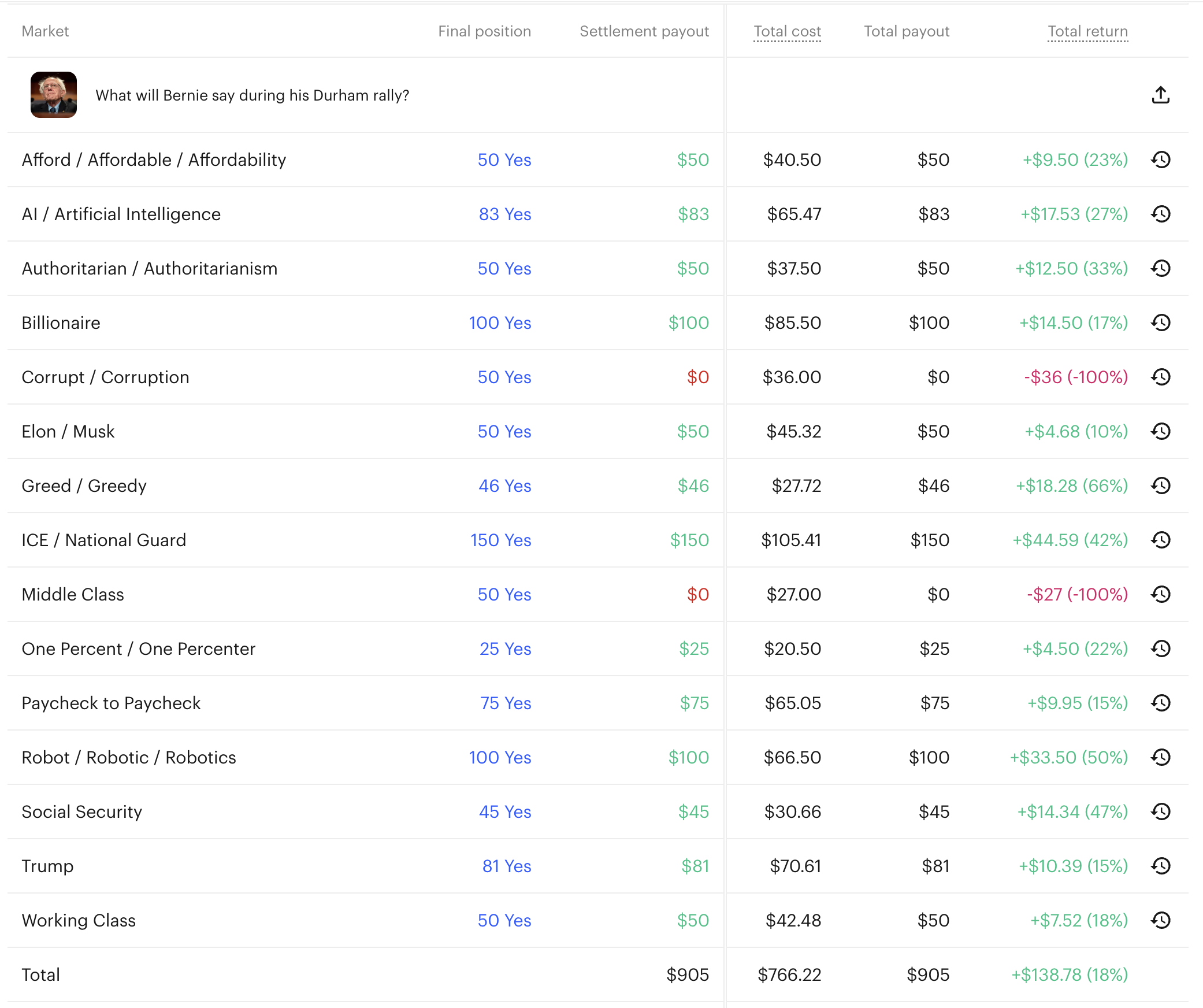Screen dimensions: 1203x1008
Task: Open history icon on Working Class row
Action: [1160, 920]
